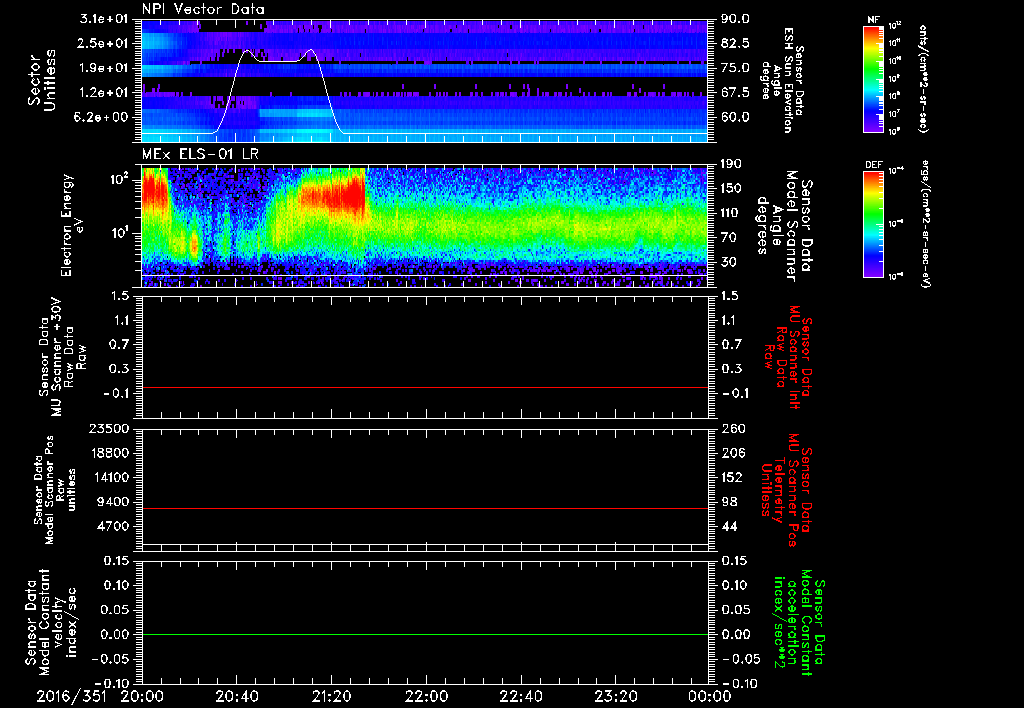This screenshot has height=708, width=1024.
Task: Click the red 'MU Scanner Int Raw Data' label
Action: point(786,357)
